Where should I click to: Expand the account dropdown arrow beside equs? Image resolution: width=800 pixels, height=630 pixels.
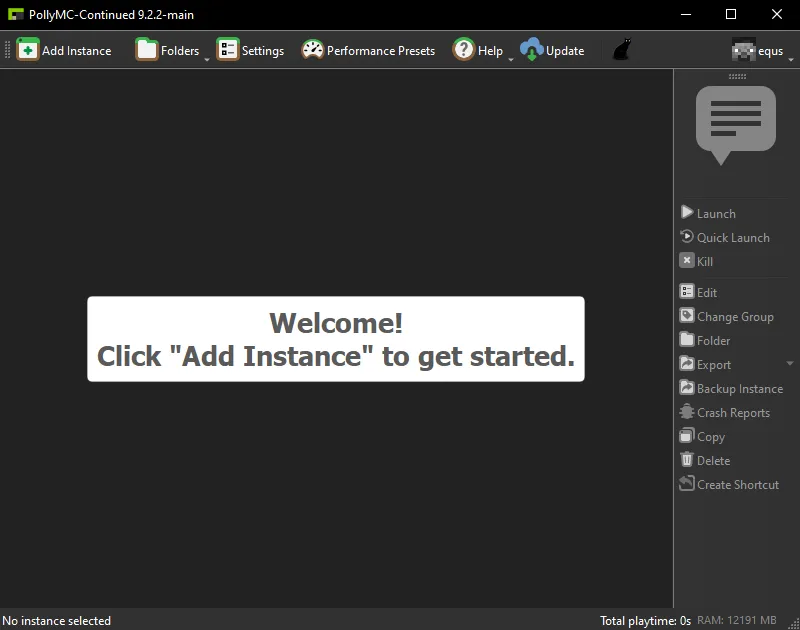point(791,60)
